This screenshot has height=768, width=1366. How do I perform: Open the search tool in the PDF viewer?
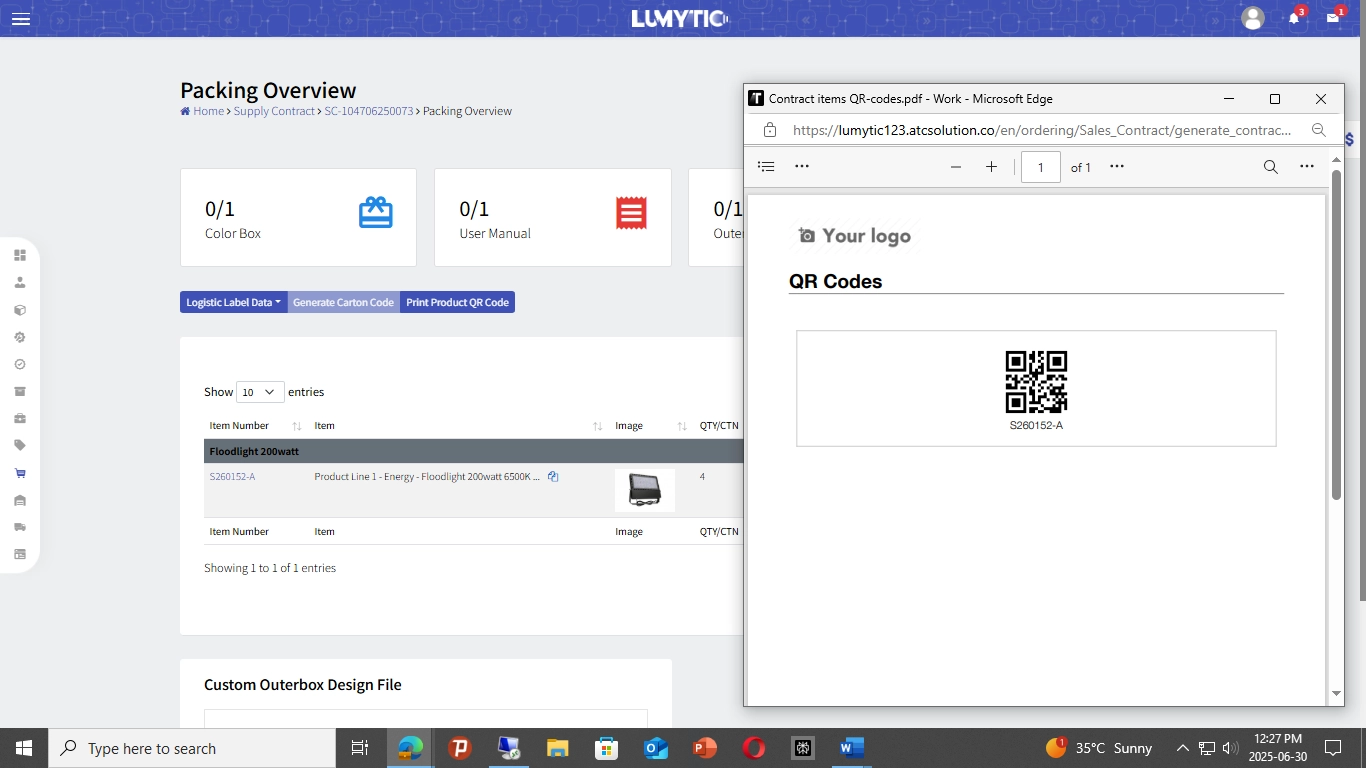click(1270, 167)
